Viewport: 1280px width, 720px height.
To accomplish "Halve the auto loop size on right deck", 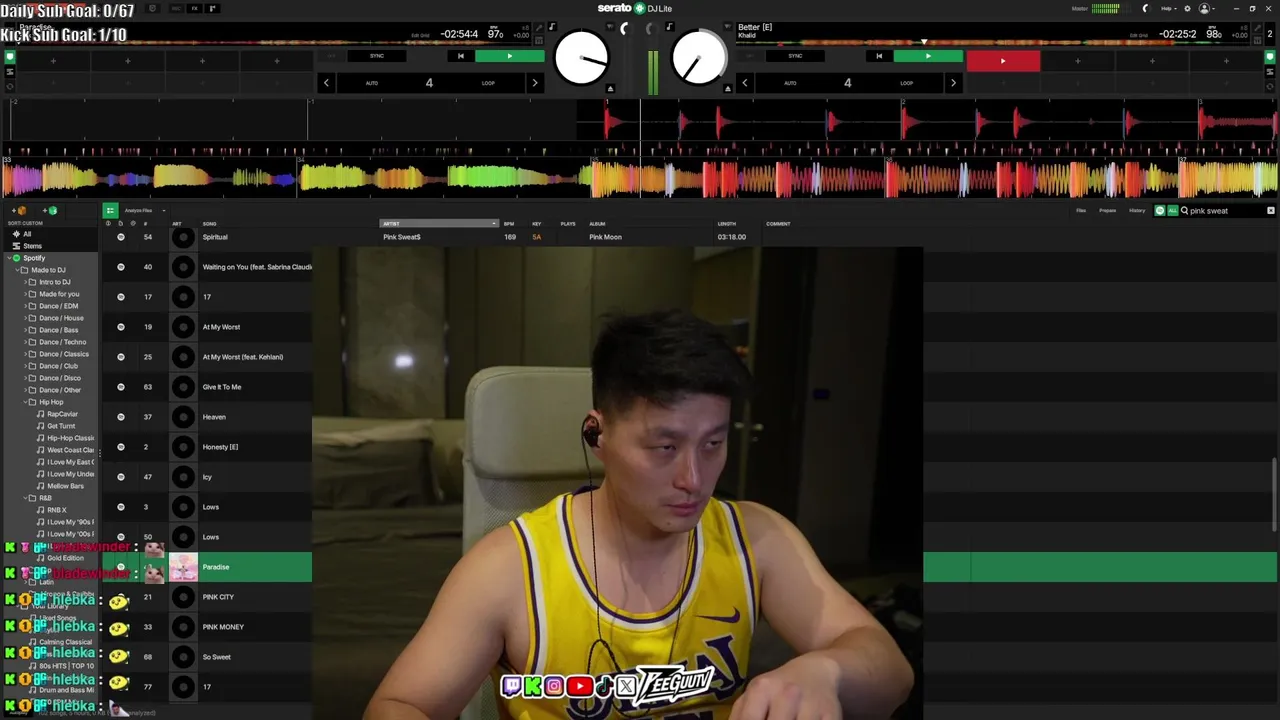I will coord(744,83).
